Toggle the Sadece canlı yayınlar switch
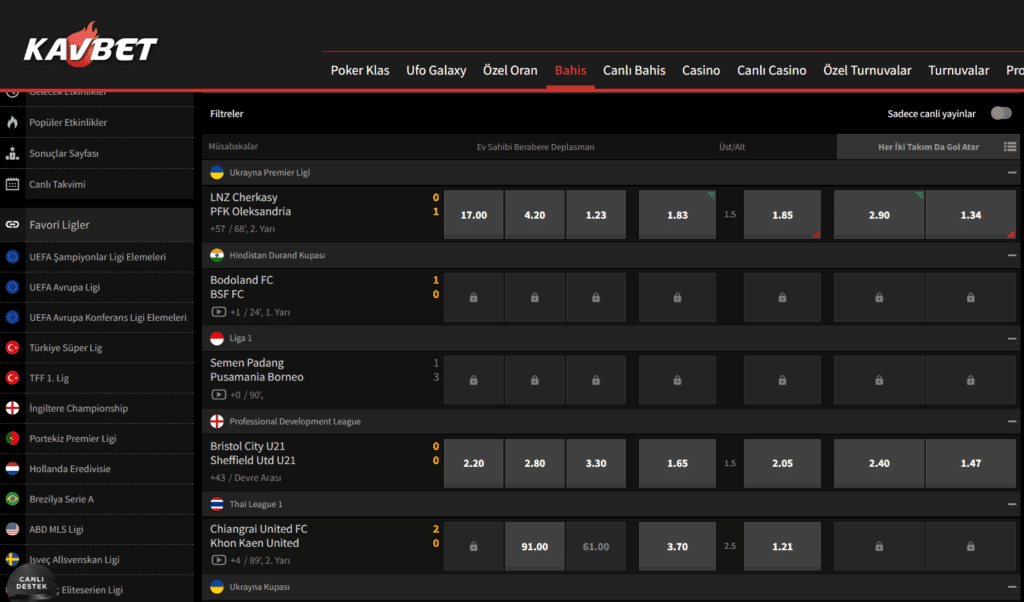Image resolution: width=1024 pixels, height=602 pixels. point(1000,114)
